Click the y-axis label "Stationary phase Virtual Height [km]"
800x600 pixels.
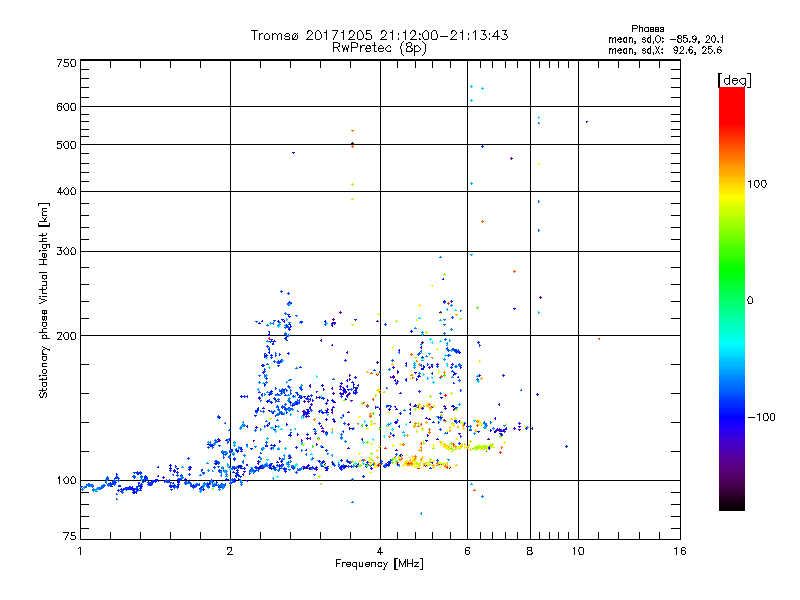point(43,300)
